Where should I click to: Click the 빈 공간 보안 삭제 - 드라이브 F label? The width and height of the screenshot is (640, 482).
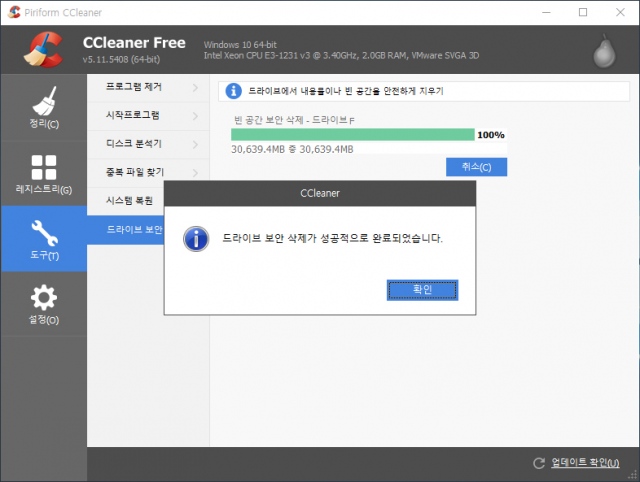click(x=294, y=120)
